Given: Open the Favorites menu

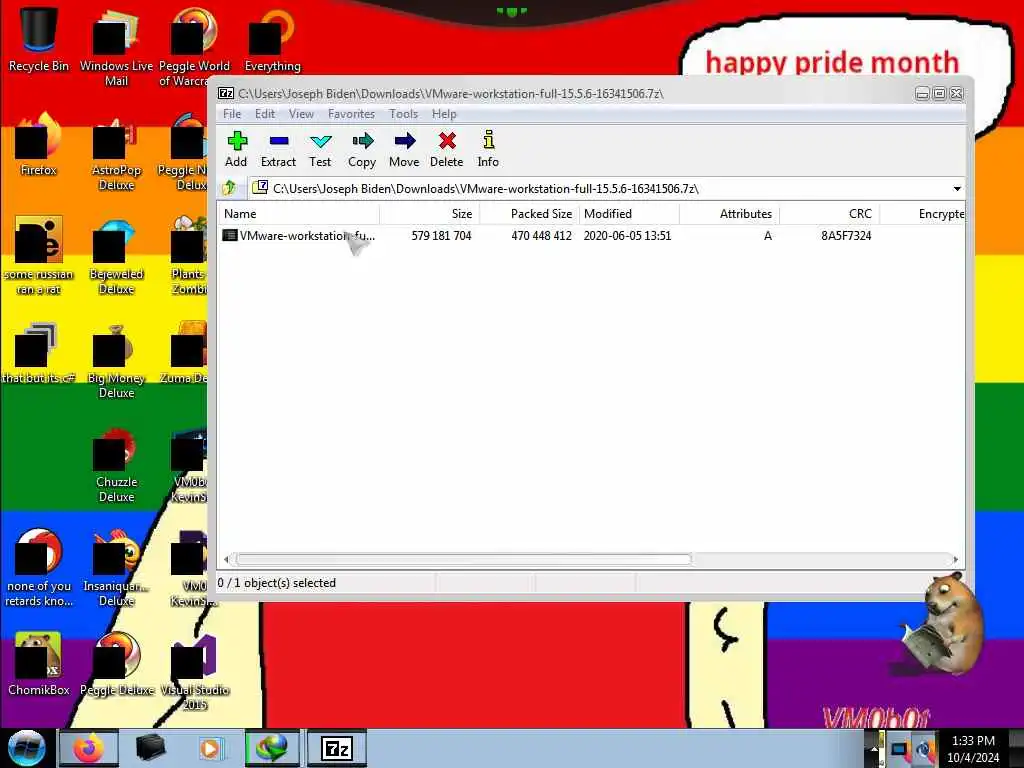Looking at the screenshot, I should pyautogui.click(x=351, y=114).
